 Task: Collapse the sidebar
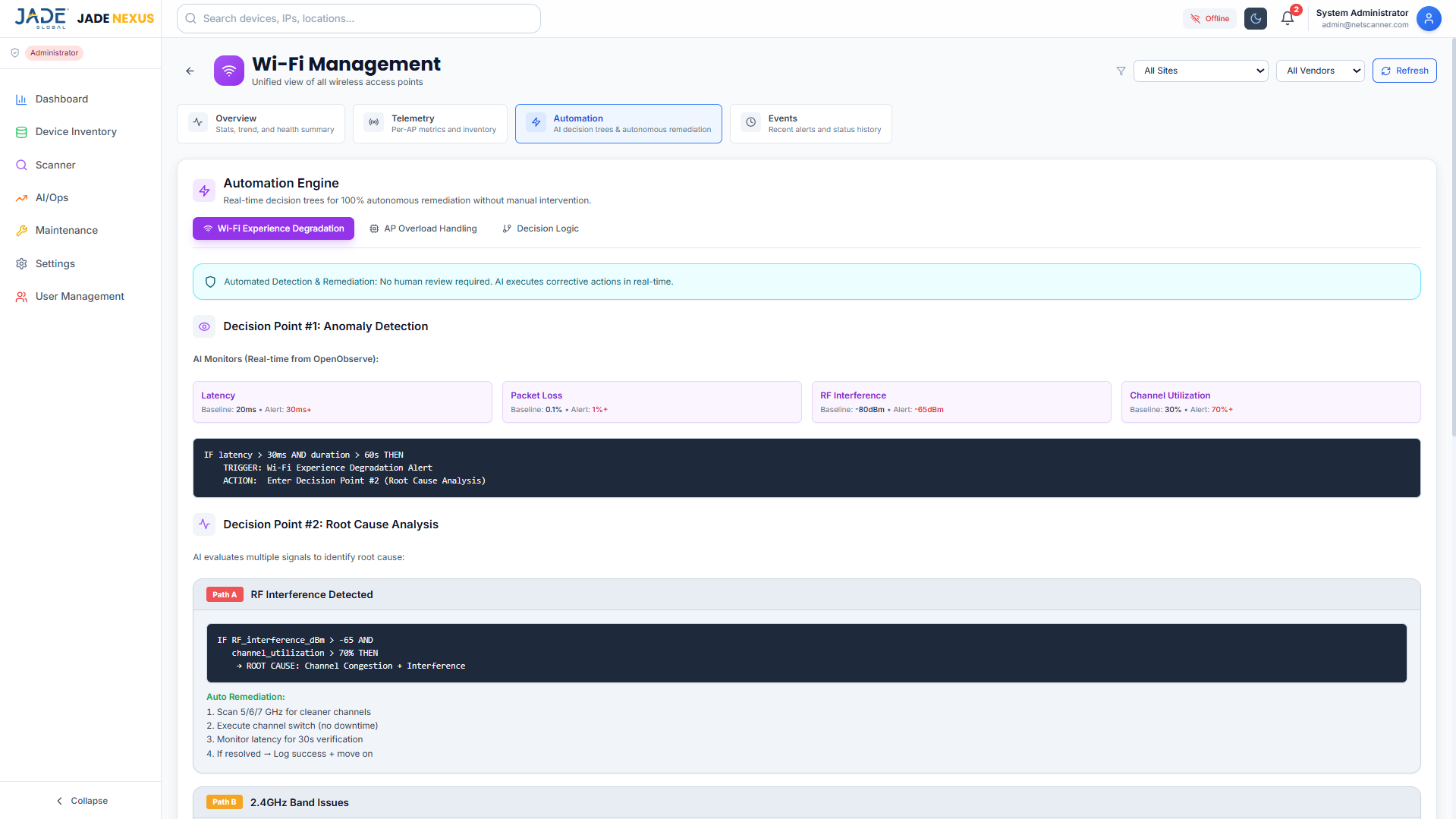81,801
